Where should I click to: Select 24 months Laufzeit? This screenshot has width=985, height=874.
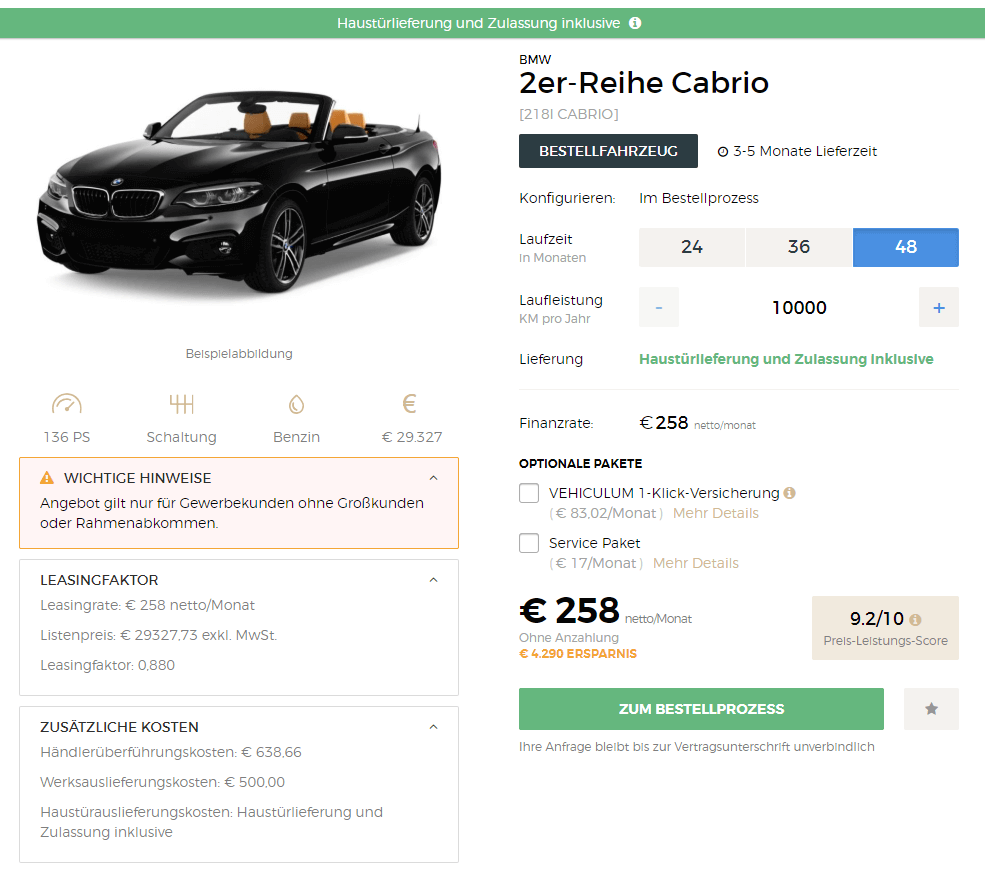click(692, 247)
